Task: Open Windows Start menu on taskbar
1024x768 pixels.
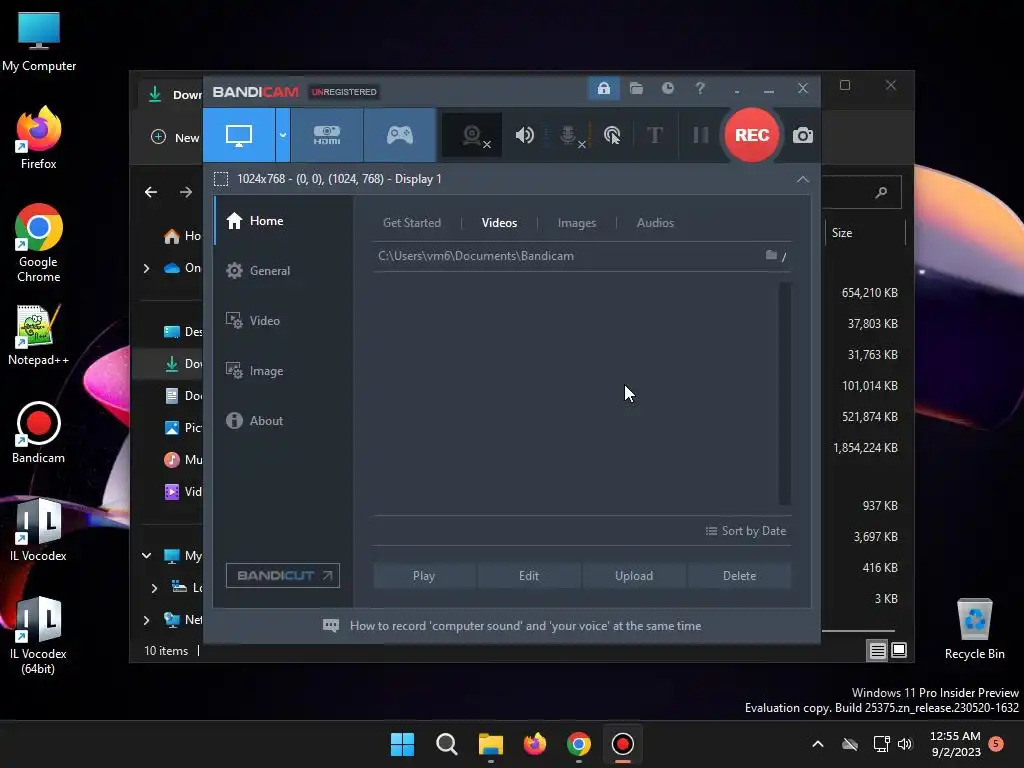Action: pos(402,744)
